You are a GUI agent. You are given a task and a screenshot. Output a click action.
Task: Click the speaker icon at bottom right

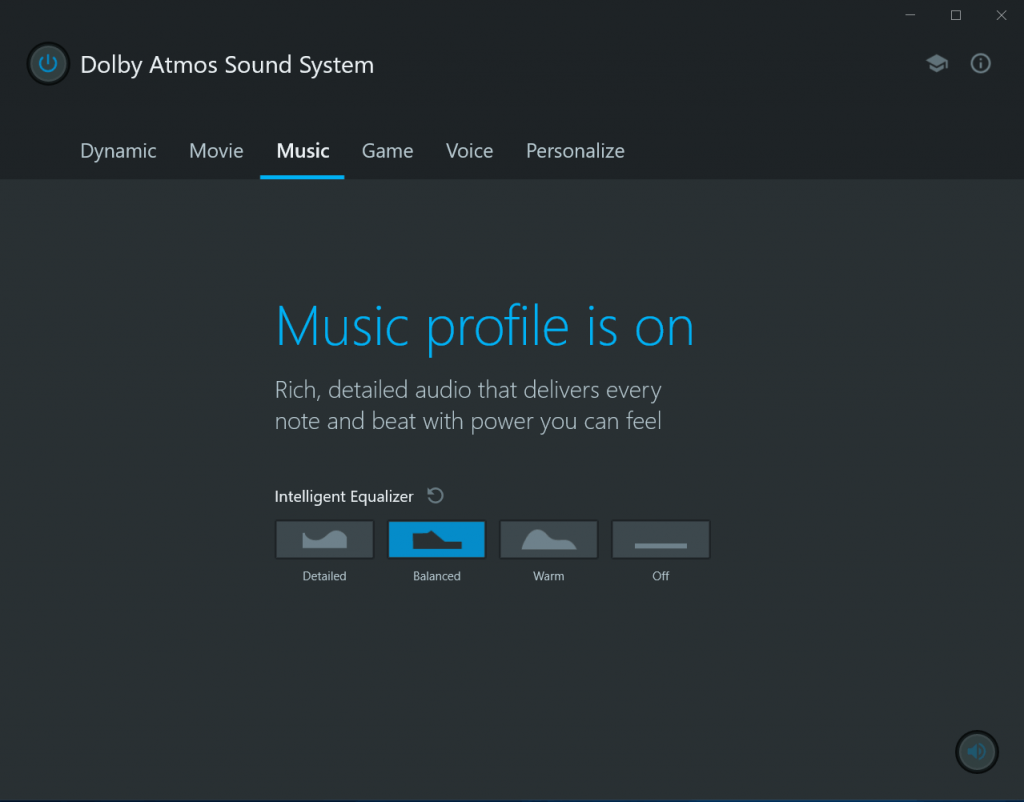pos(976,751)
